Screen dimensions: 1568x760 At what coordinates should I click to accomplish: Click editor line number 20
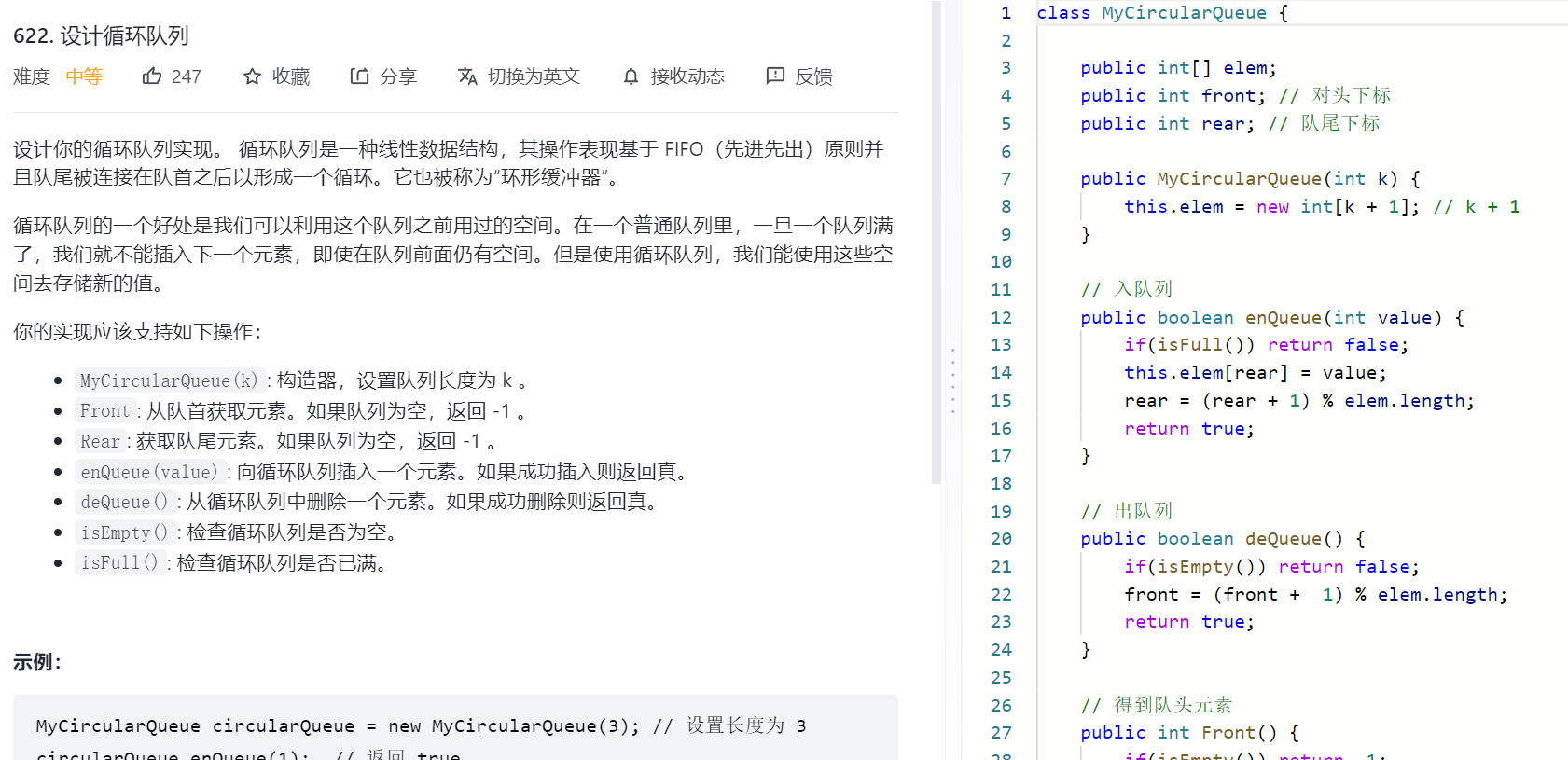(x=1001, y=539)
